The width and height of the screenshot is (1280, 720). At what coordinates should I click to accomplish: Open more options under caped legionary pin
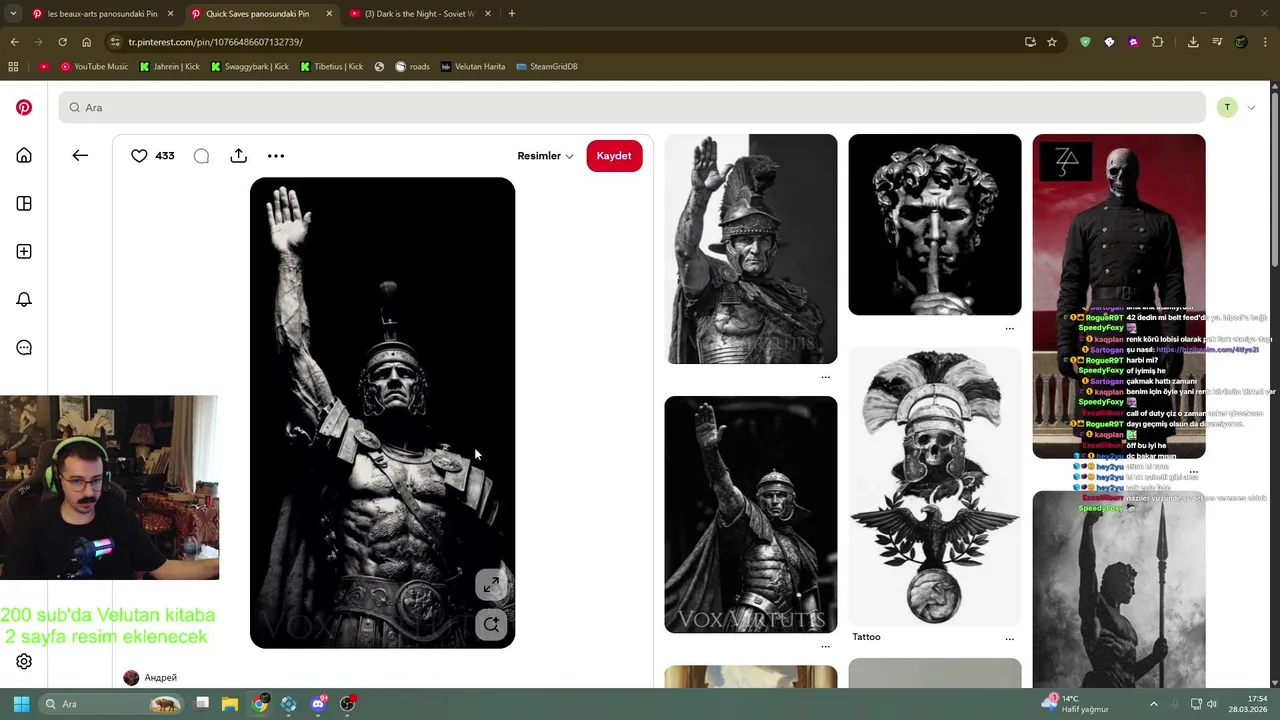tap(825, 646)
